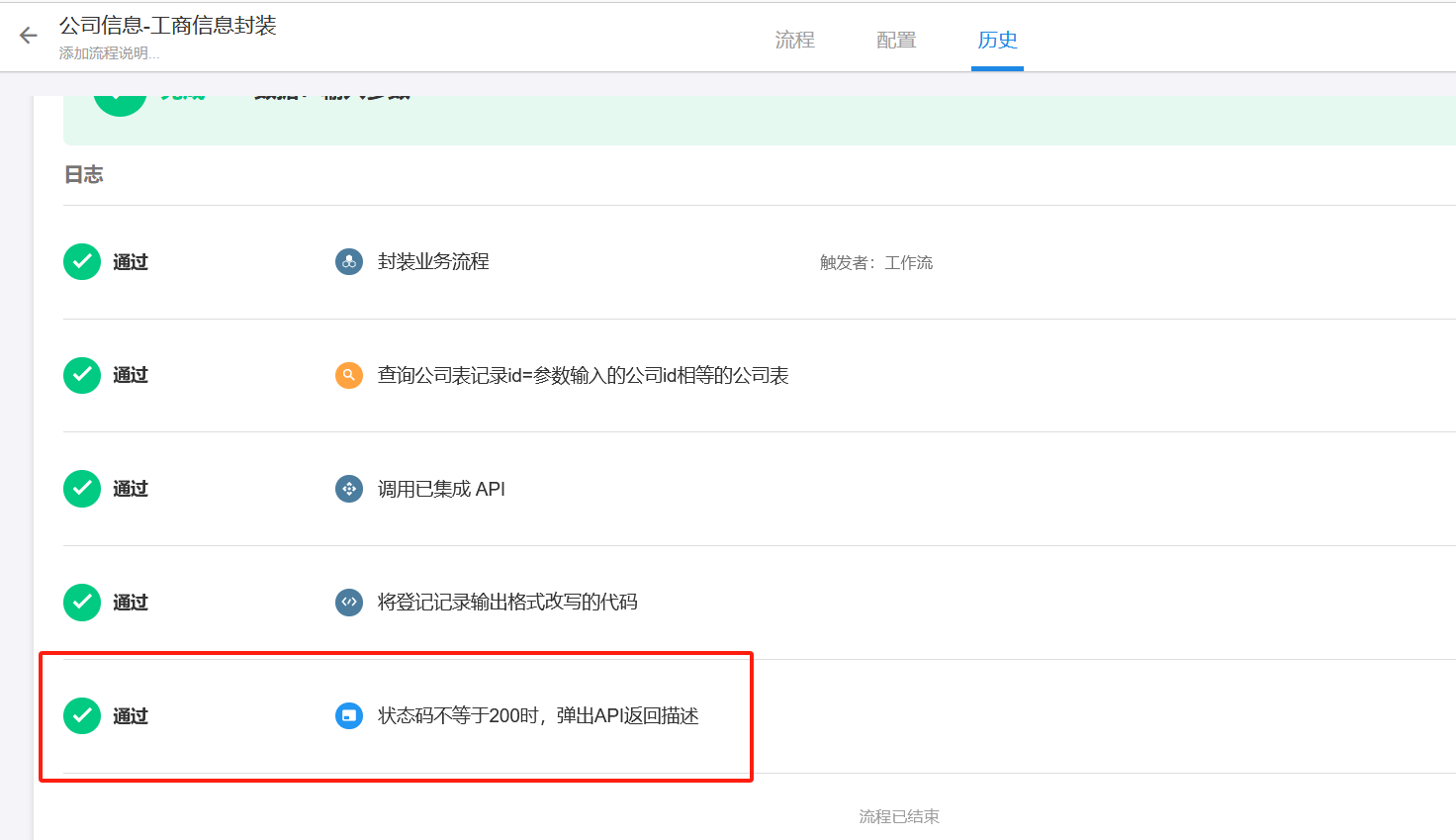The image size is (1456, 840).
Task: Open the 查询公司表记录id log entry text
Action: 583,376
